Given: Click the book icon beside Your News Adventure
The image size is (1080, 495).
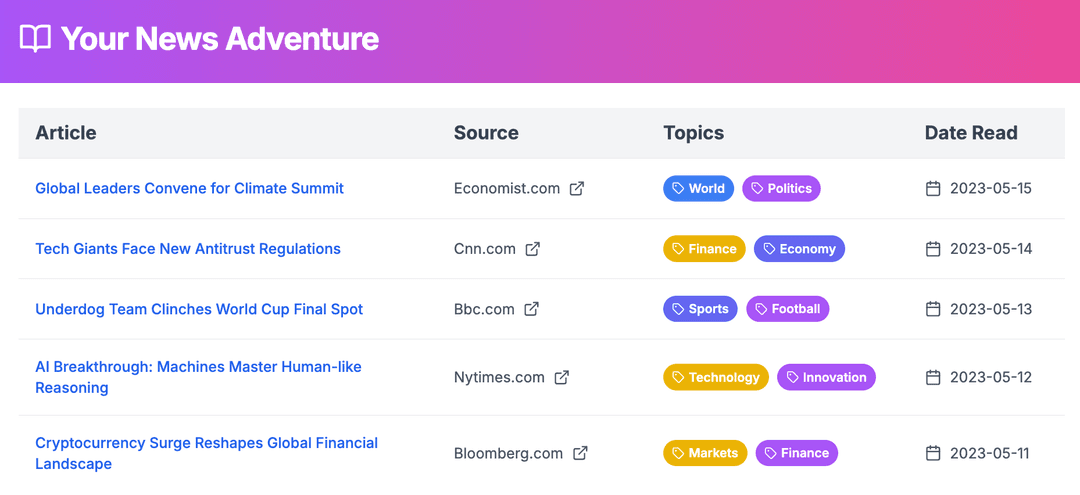Looking at the screenshot, I should click(35, 39).
